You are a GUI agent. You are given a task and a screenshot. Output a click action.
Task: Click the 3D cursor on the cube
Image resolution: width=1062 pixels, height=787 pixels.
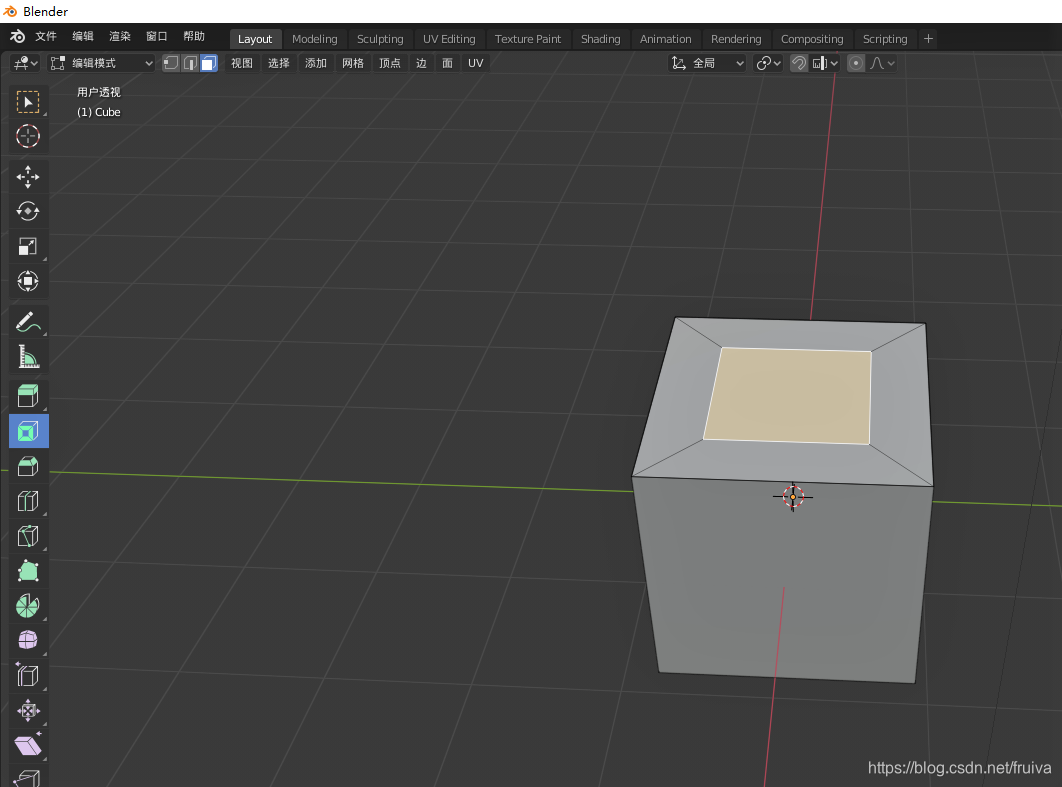[x=793, y=496]
